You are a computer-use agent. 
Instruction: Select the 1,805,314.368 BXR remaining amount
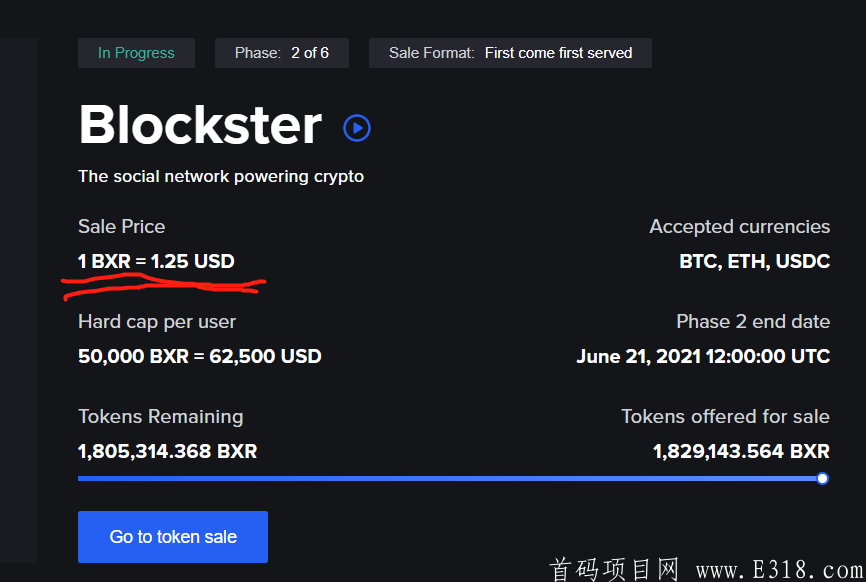click(x=168, y=452)
